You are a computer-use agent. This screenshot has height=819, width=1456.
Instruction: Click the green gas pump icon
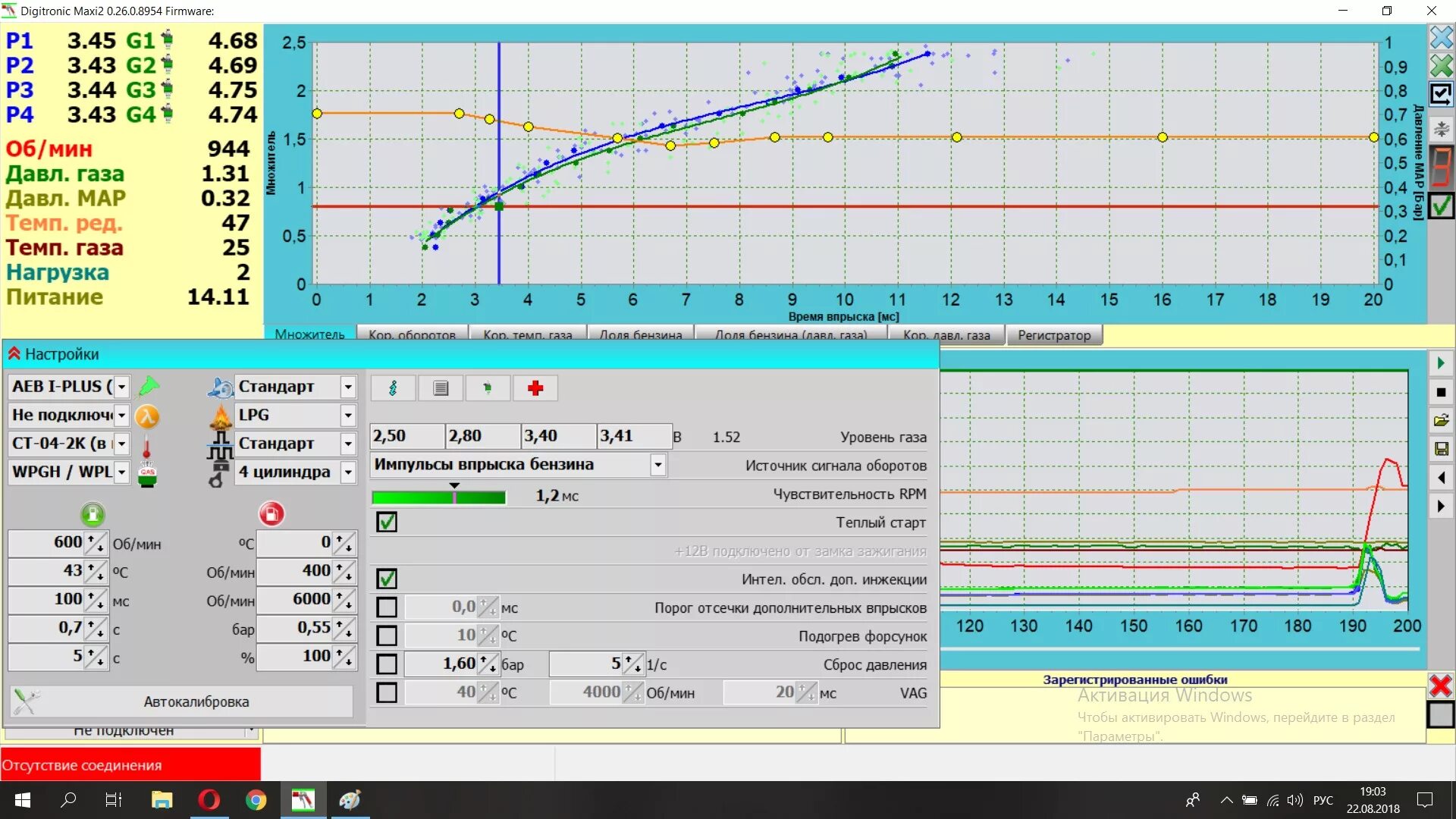(93, 514)
